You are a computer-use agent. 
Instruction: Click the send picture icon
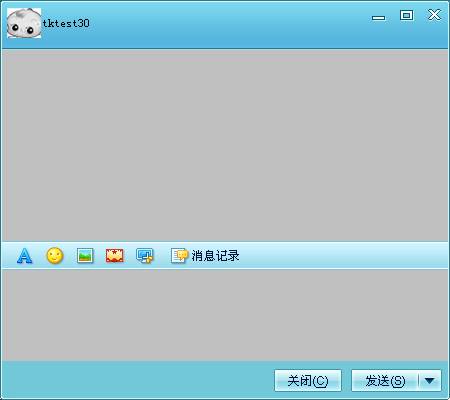tap(85, 256)
